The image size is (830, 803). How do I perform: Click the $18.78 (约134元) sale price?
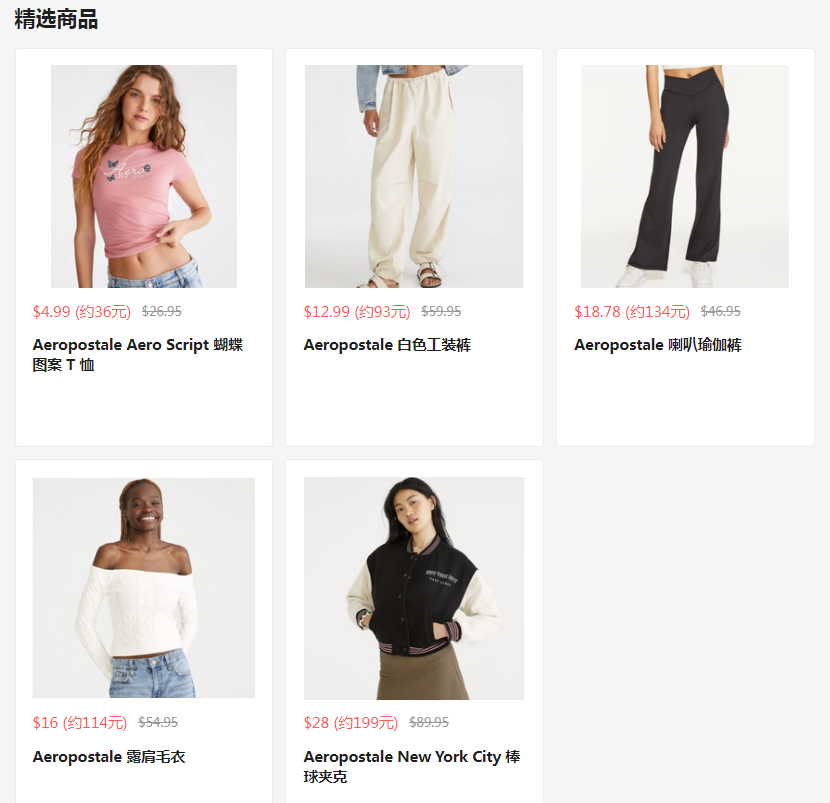tap(632, 312)
